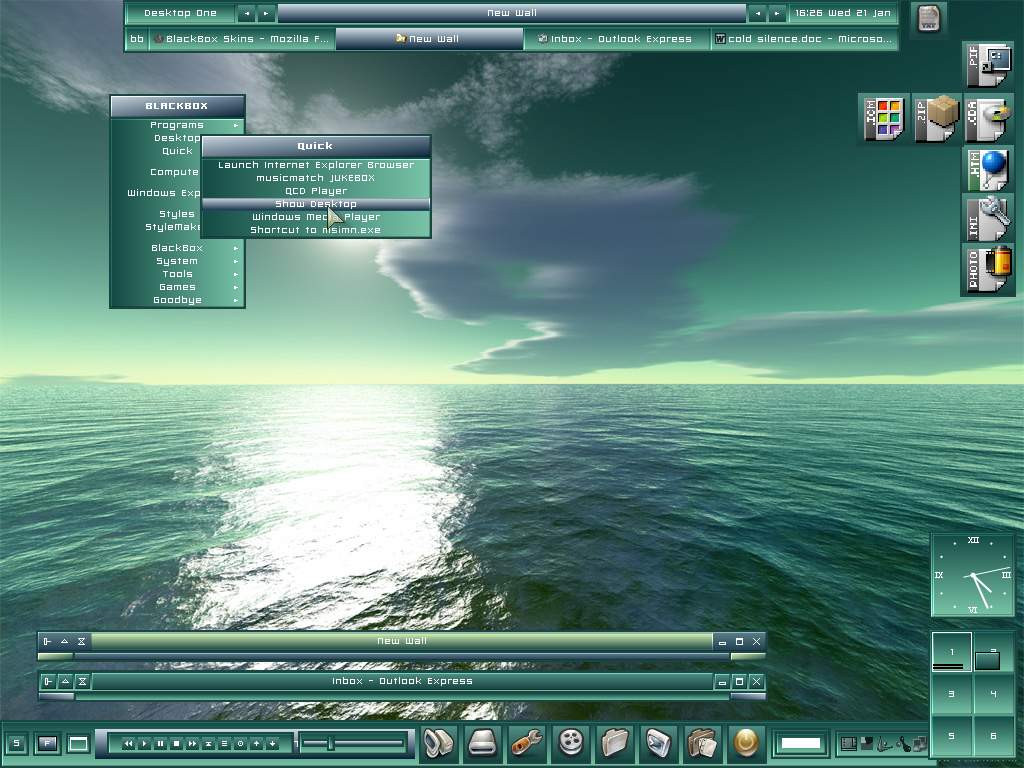
Task: Launch the hard drive icon in the dock
Action: (483, 743)
